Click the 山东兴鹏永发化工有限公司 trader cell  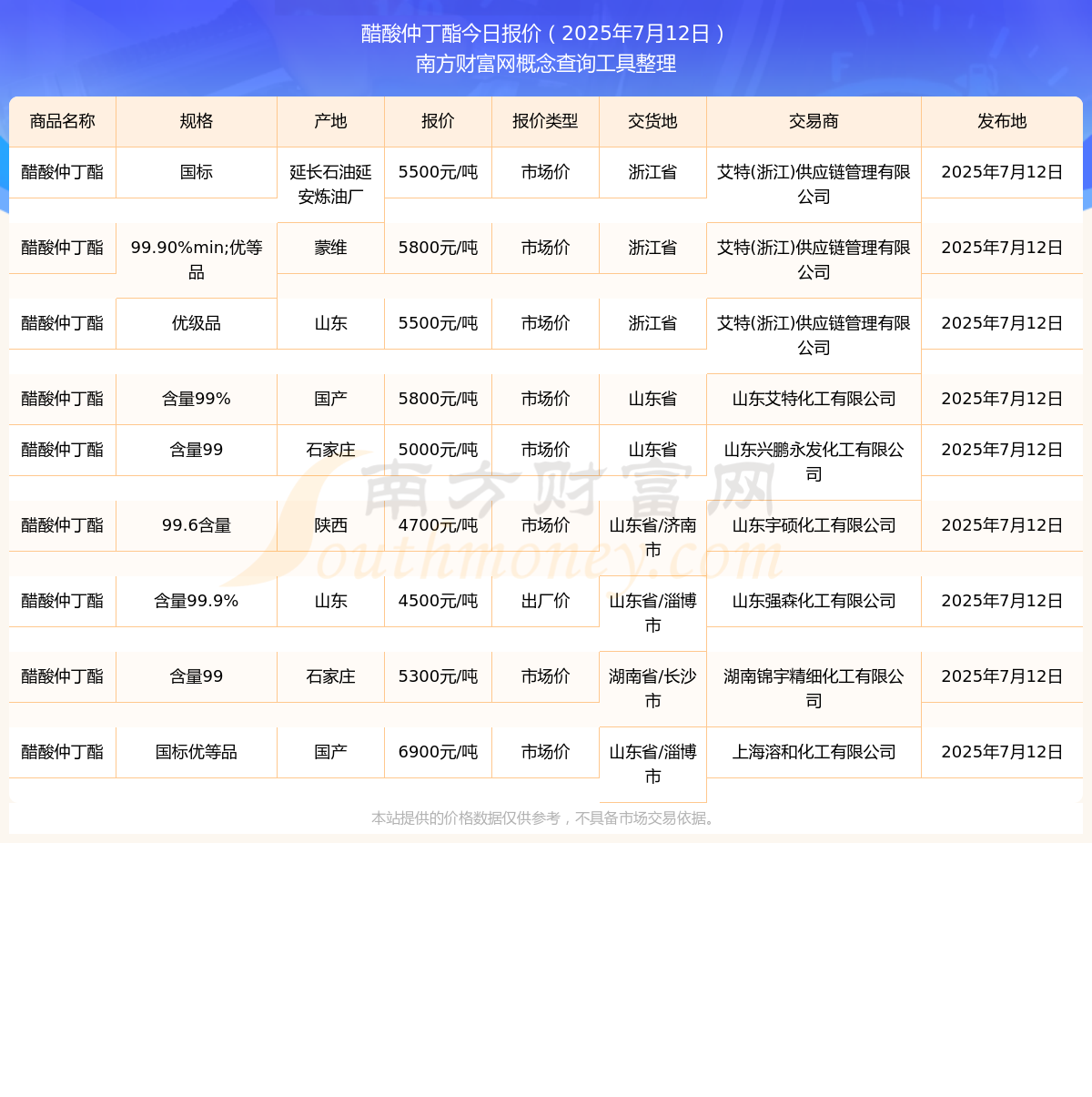pos(814,462)
